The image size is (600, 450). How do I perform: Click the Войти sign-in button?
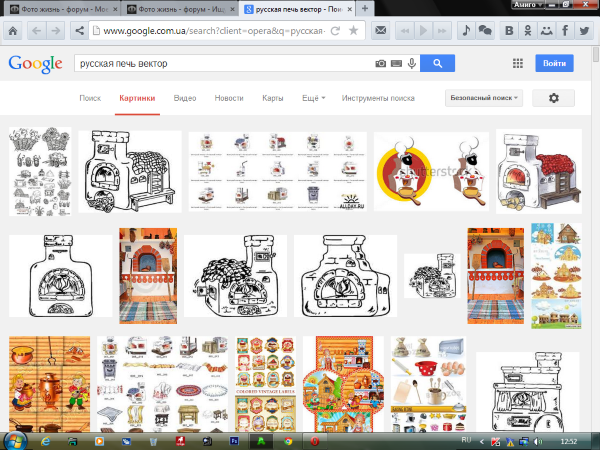554,64
